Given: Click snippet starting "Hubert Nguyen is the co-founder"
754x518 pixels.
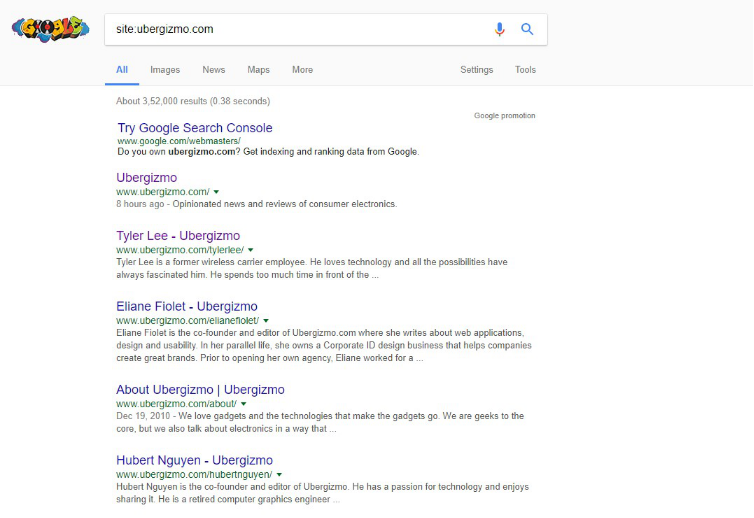Looking at the screenshot, I should 322,493.
